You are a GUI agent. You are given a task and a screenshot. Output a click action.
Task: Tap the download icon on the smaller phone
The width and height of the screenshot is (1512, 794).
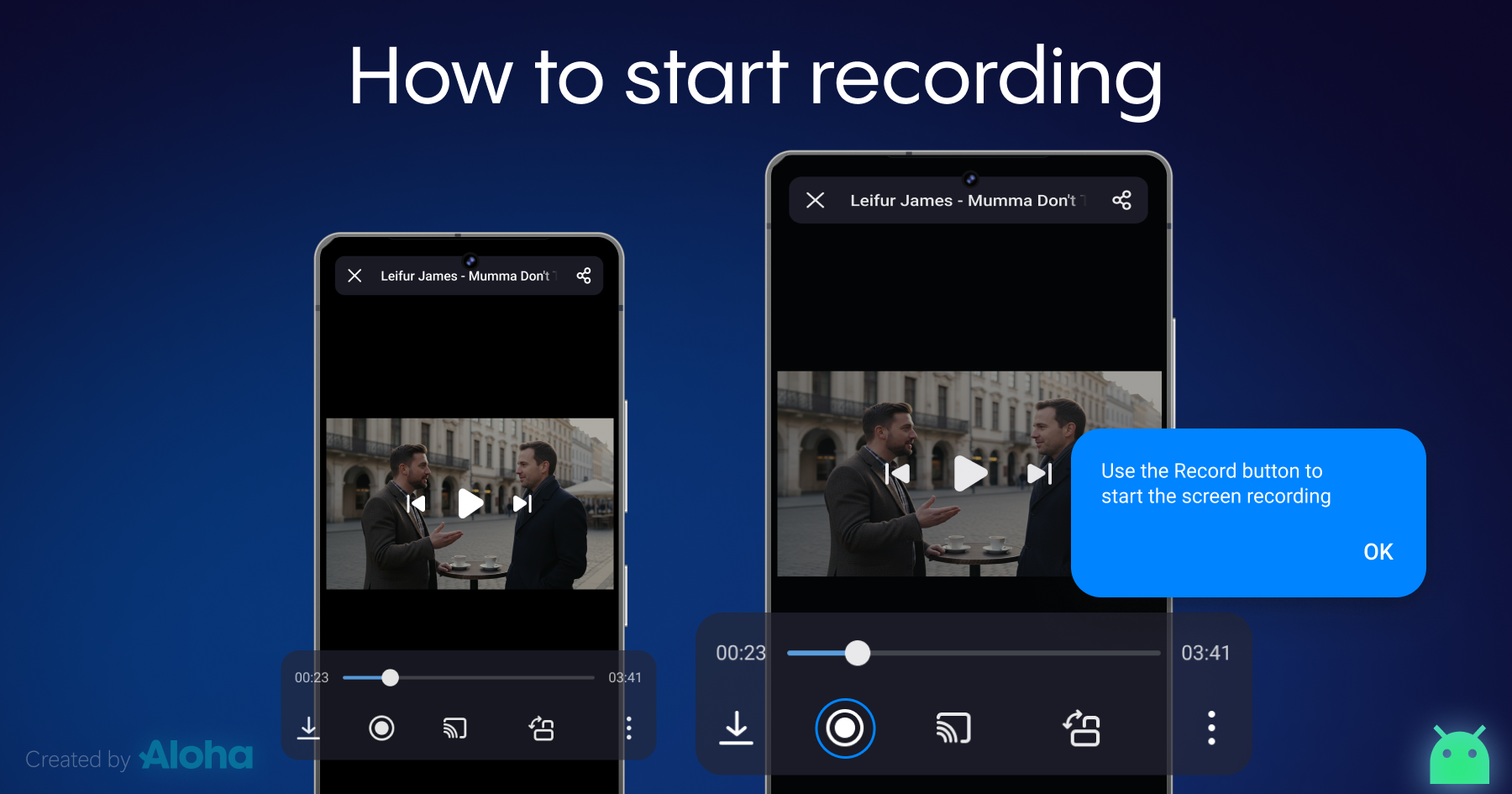point(308,728)
